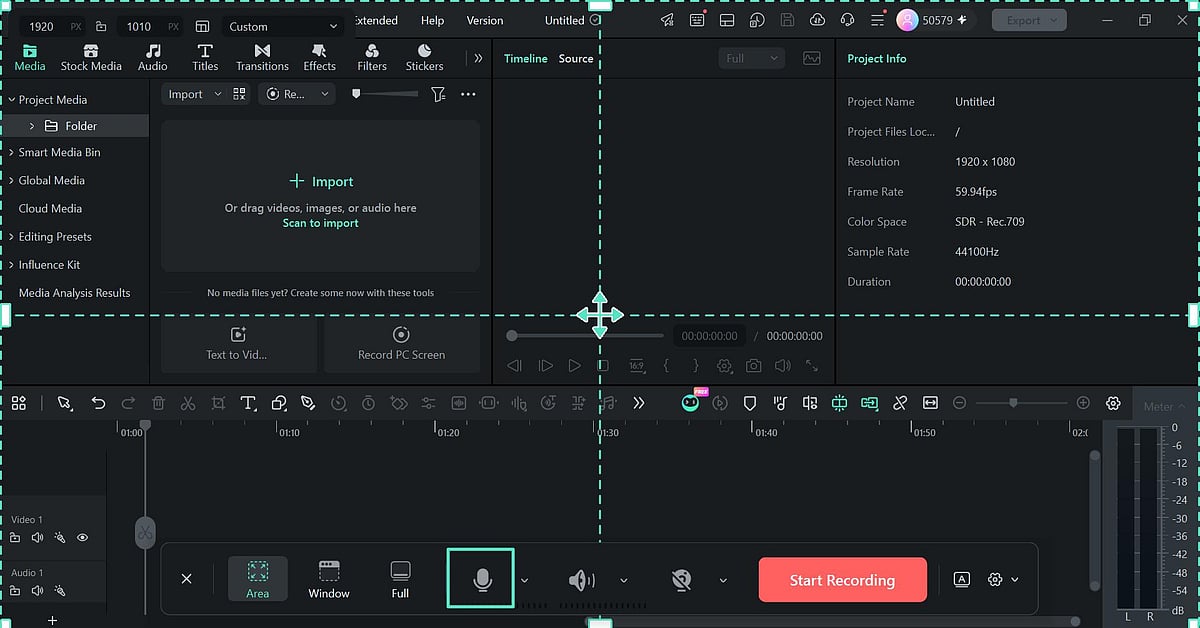Switch to the Transitions tab
The image size is (1200, 628).
coord(262,58)
